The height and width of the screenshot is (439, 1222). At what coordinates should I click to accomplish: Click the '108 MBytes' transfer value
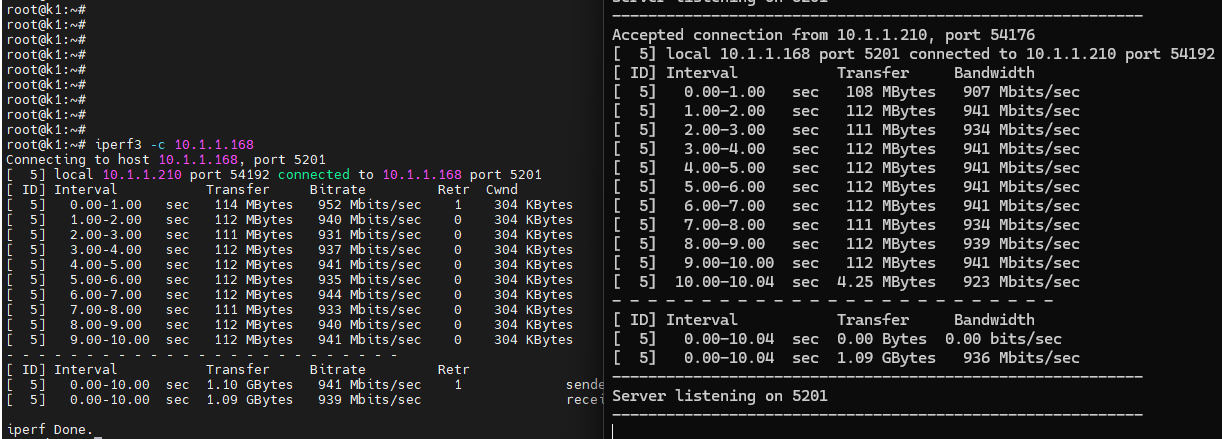tap(891, 91)
